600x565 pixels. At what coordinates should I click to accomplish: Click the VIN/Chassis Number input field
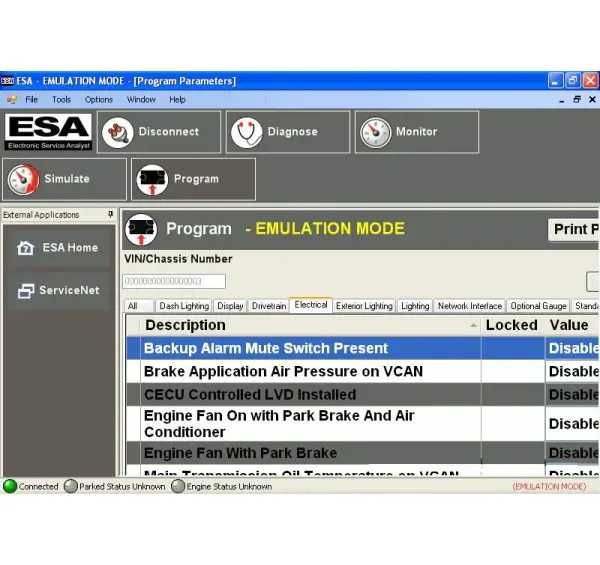[x=174, y=282]
